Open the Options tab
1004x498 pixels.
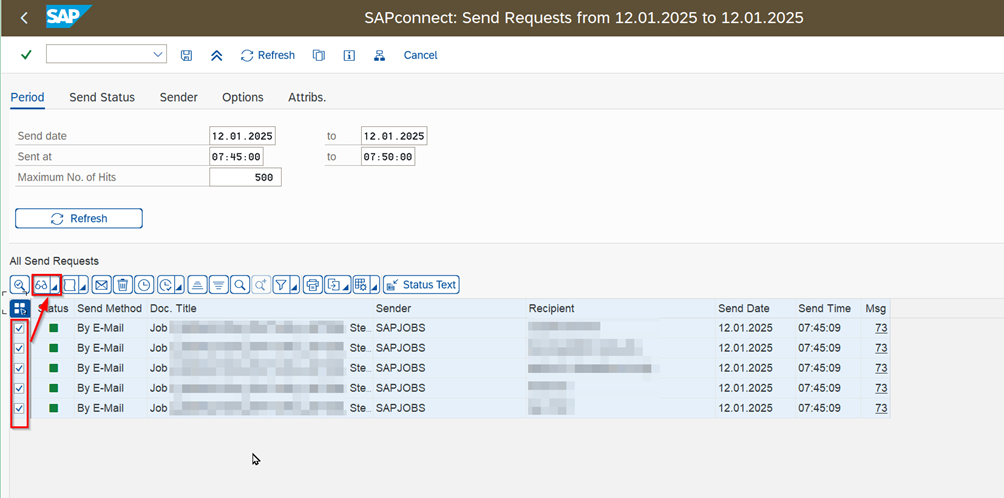242,97
